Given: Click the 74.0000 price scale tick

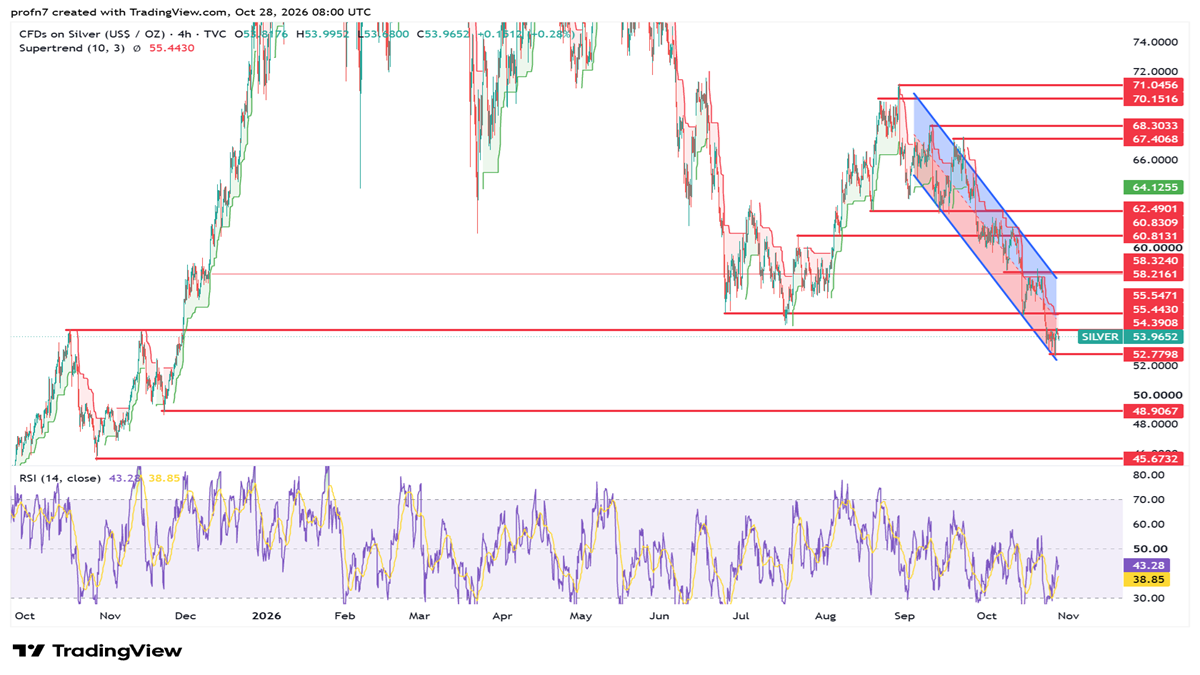Looking at the screenshot, I should pos(1156,43).
